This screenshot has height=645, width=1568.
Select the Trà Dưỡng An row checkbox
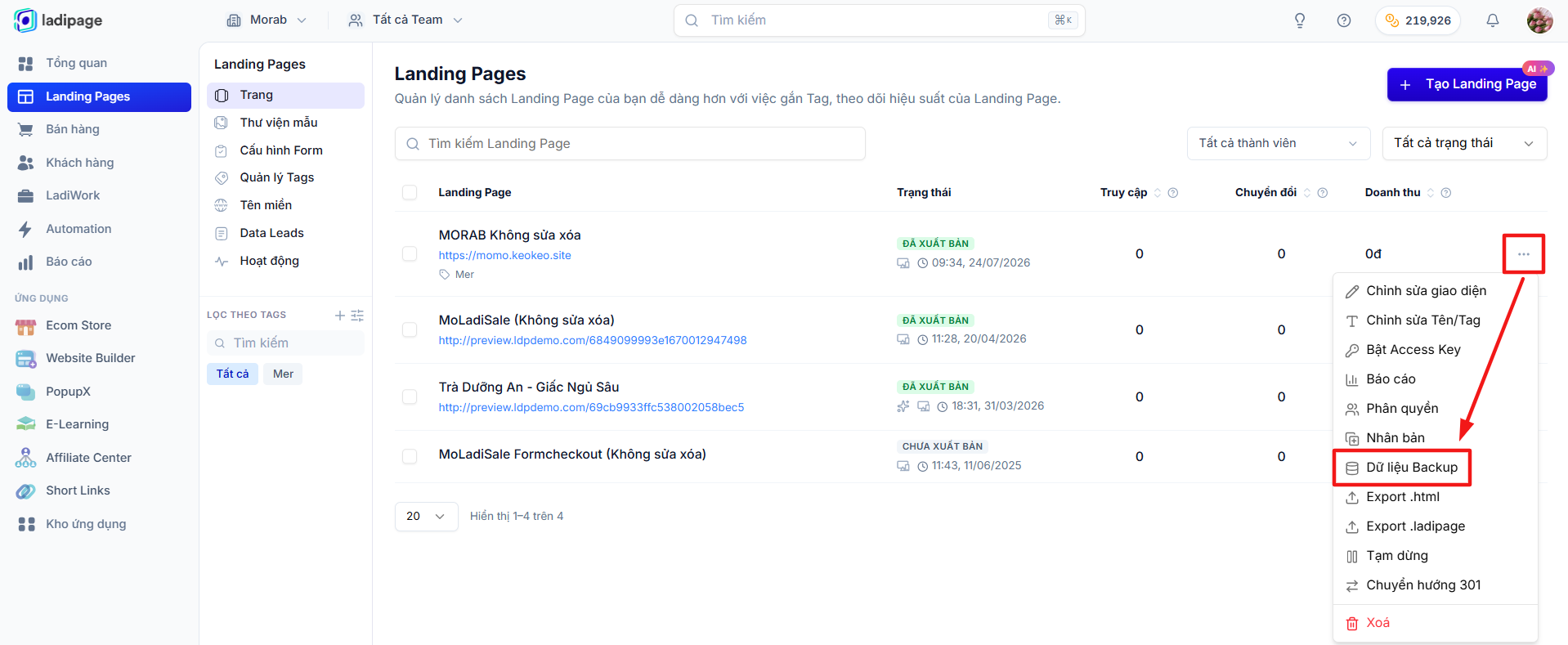pos(410,396)
